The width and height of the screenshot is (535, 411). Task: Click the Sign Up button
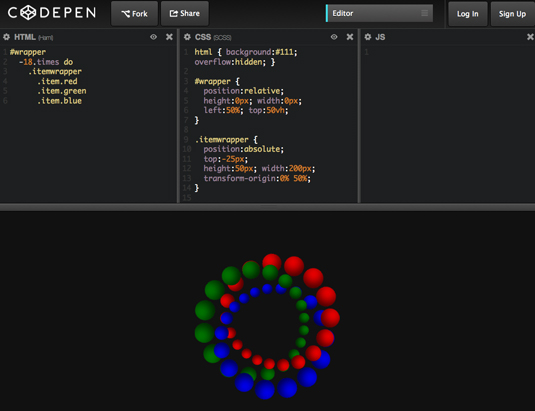click(512, 14)
